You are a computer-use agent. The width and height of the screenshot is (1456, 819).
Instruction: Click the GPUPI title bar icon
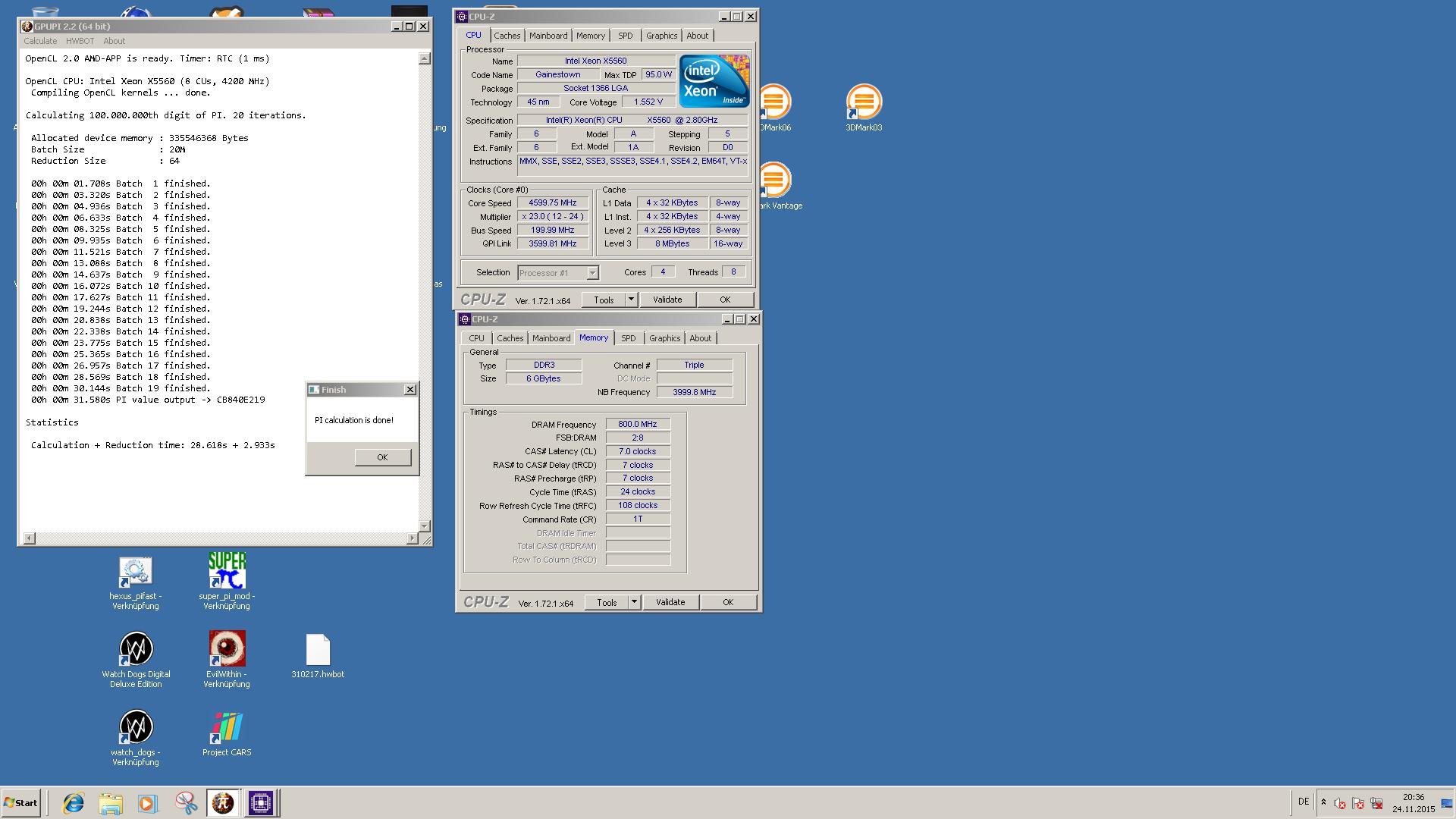click(27, 27)
